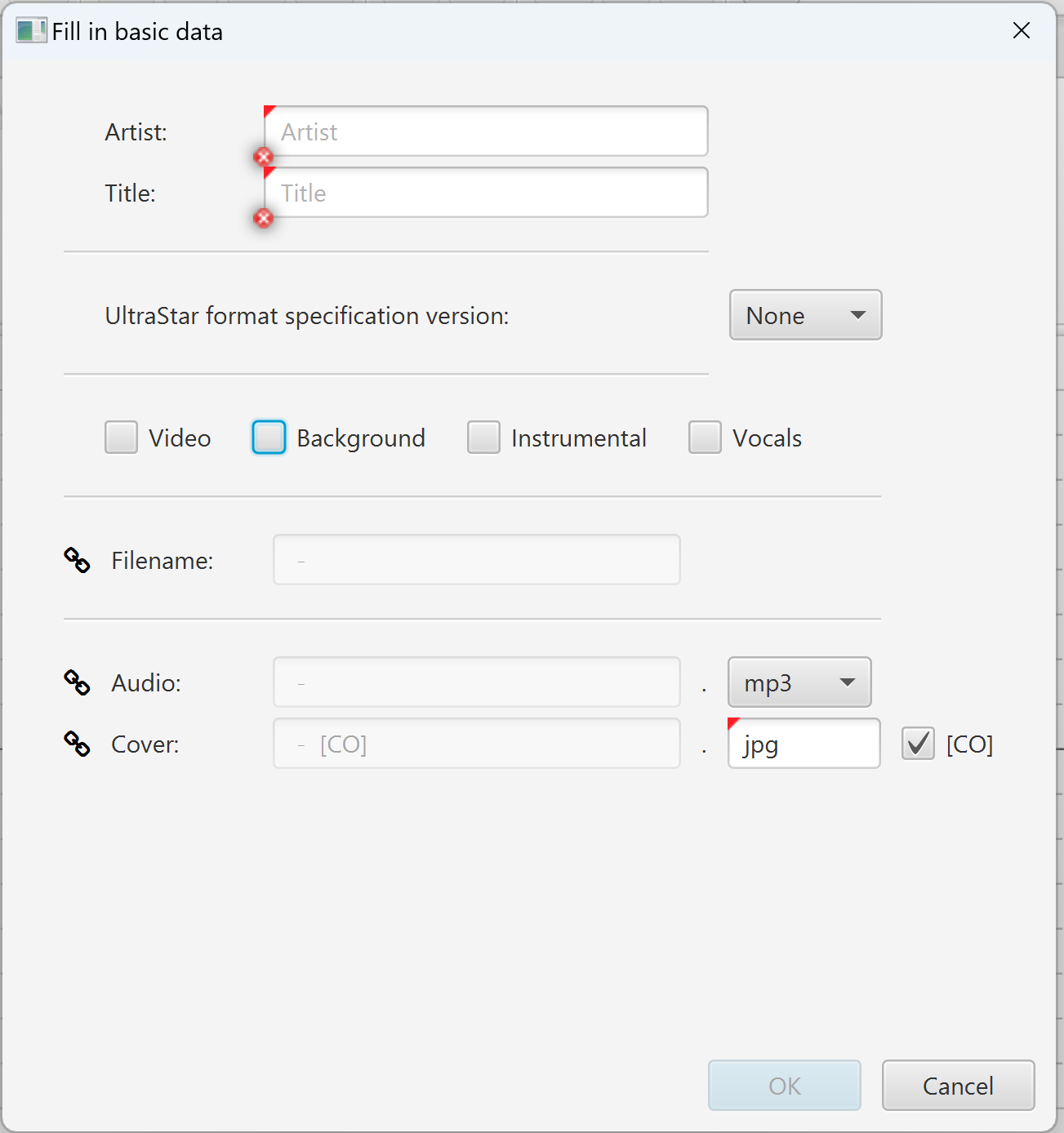Click the disabled Filename field
Viewport: 1064px width, 1133px height.
(476, 560)
